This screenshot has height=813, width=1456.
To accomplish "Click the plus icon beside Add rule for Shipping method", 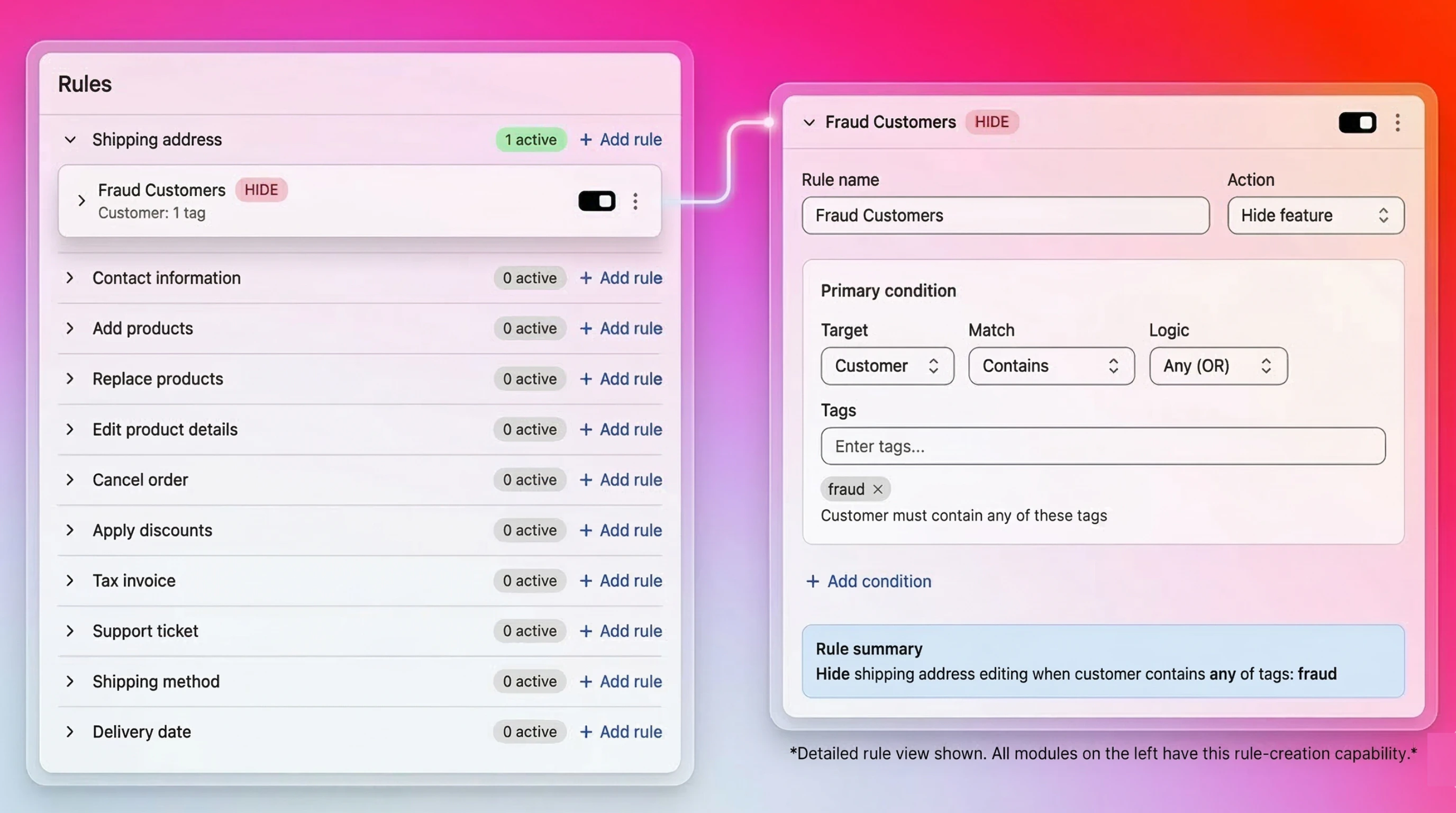I will [x=586, y=681].
